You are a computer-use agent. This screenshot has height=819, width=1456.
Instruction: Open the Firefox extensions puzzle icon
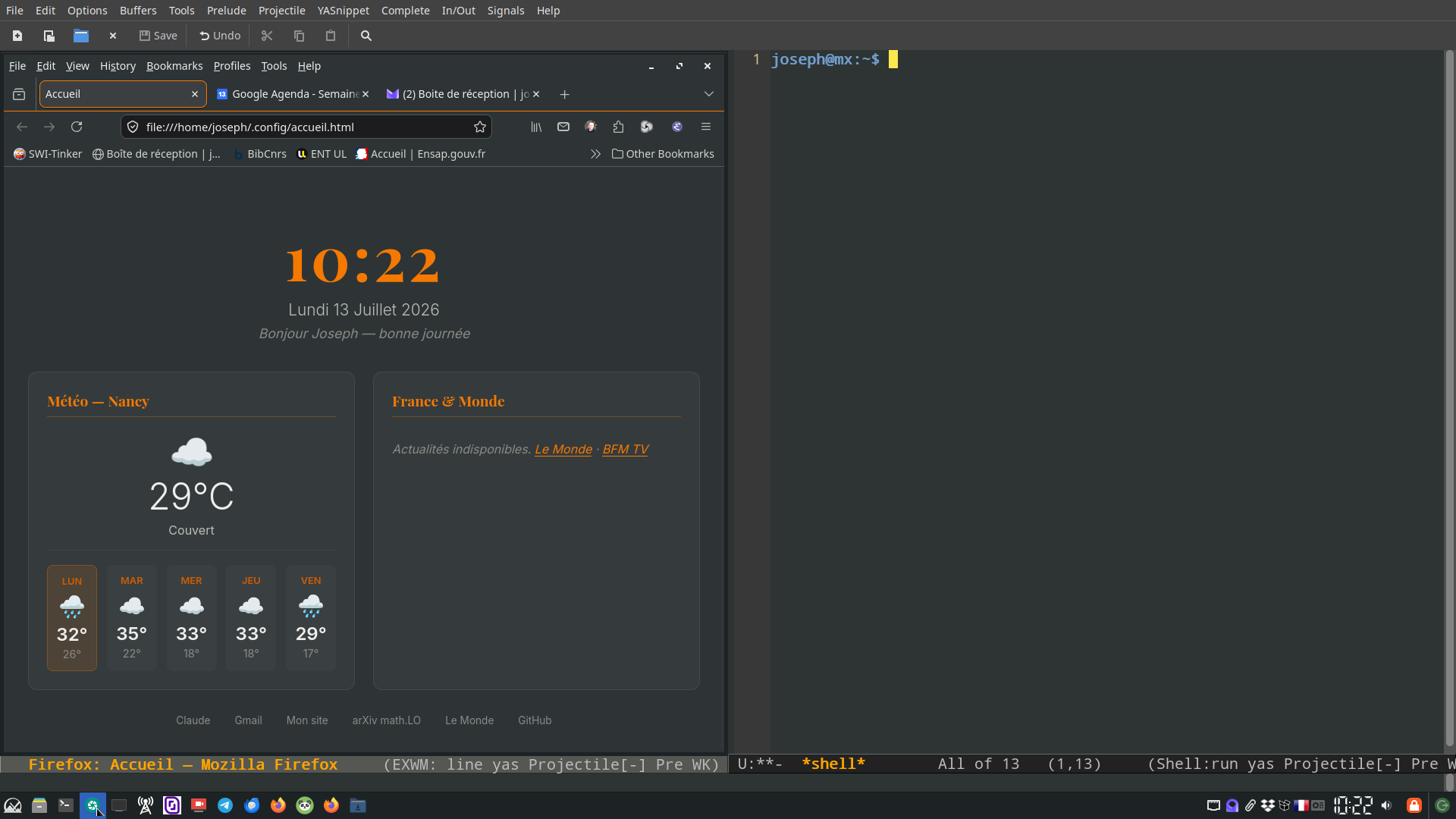coord(619,127)
